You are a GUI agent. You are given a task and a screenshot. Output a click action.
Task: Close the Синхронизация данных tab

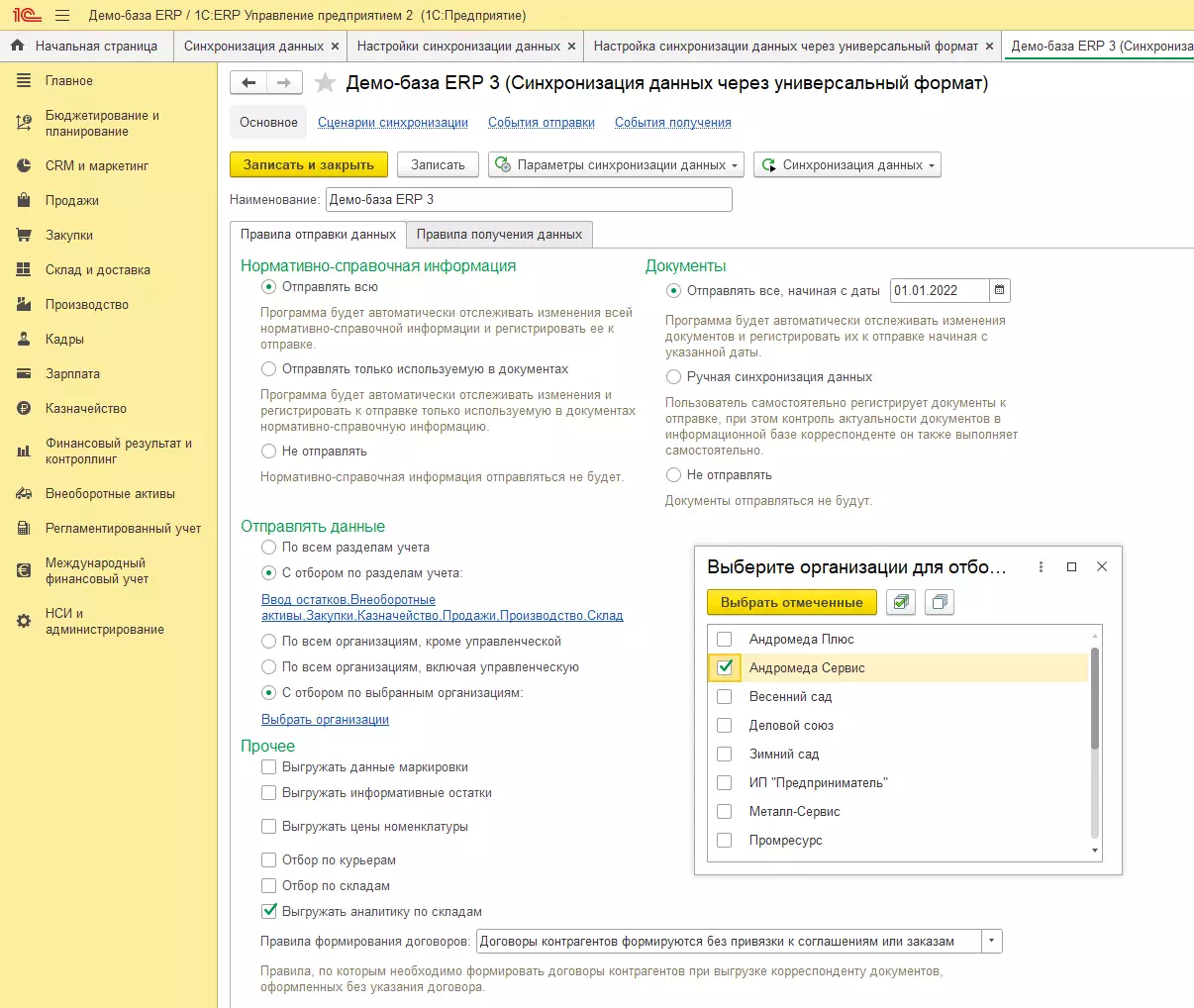[x=335, y=47]
